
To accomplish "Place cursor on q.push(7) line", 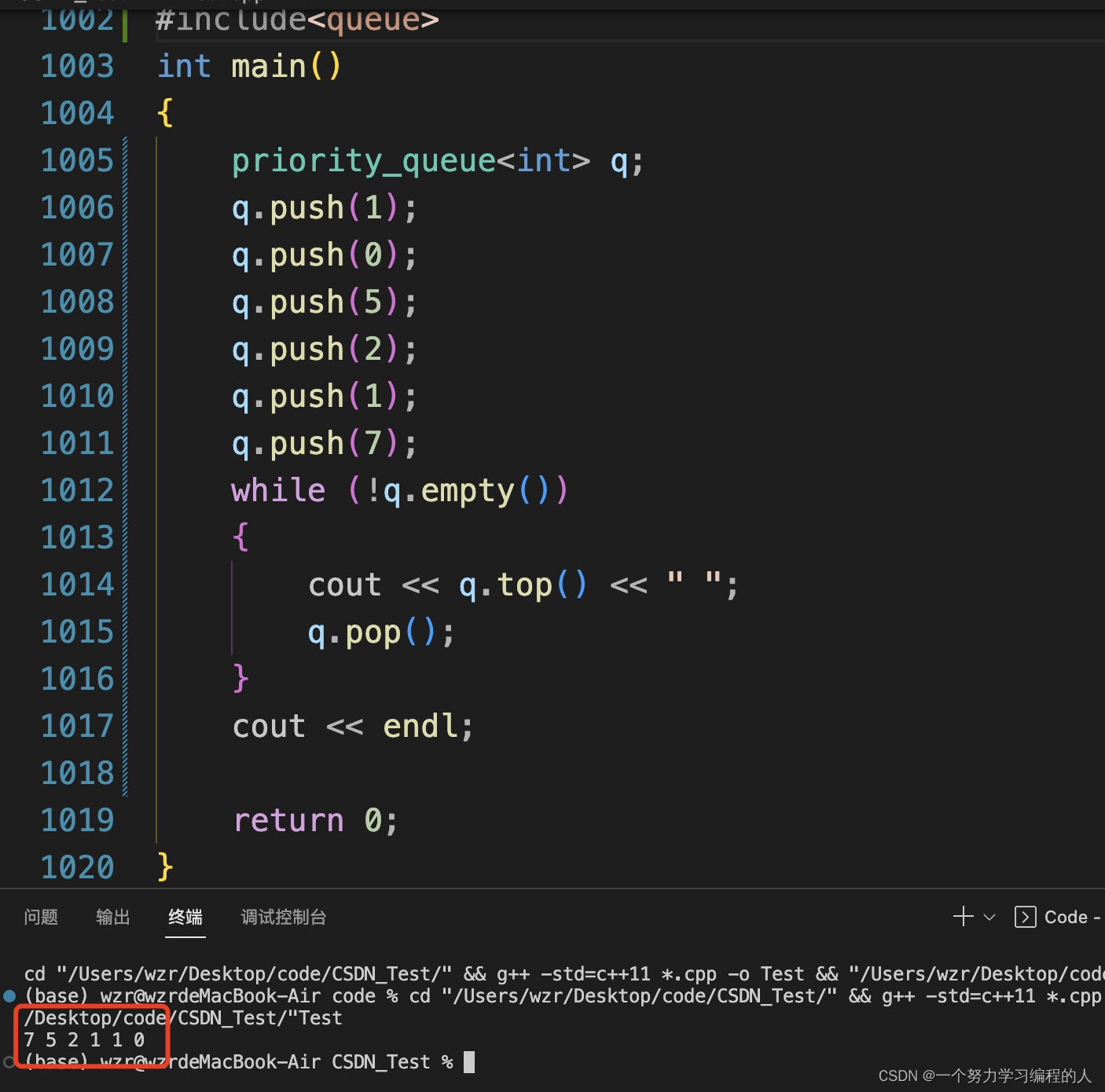I will tap(325, 444).
